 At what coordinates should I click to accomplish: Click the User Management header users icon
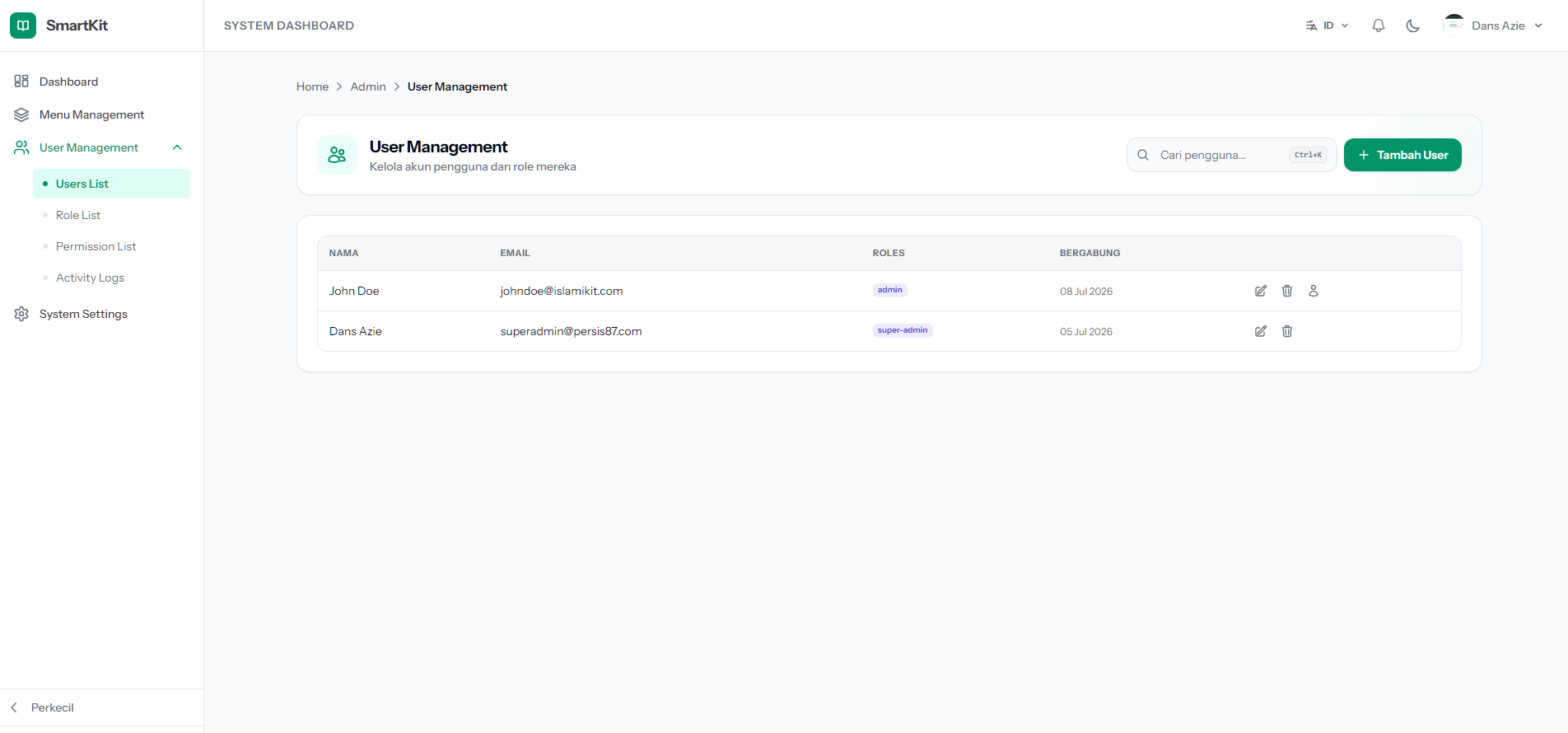[337, 155]
